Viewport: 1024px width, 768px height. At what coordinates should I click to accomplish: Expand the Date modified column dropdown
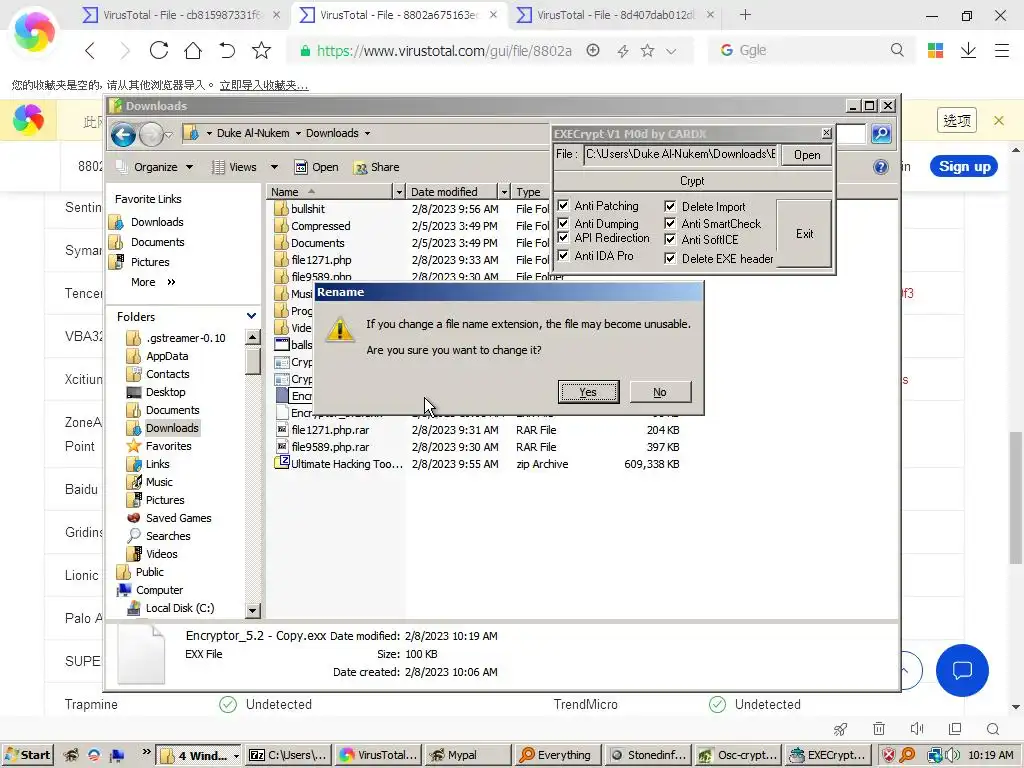click(x=504, y=191)
